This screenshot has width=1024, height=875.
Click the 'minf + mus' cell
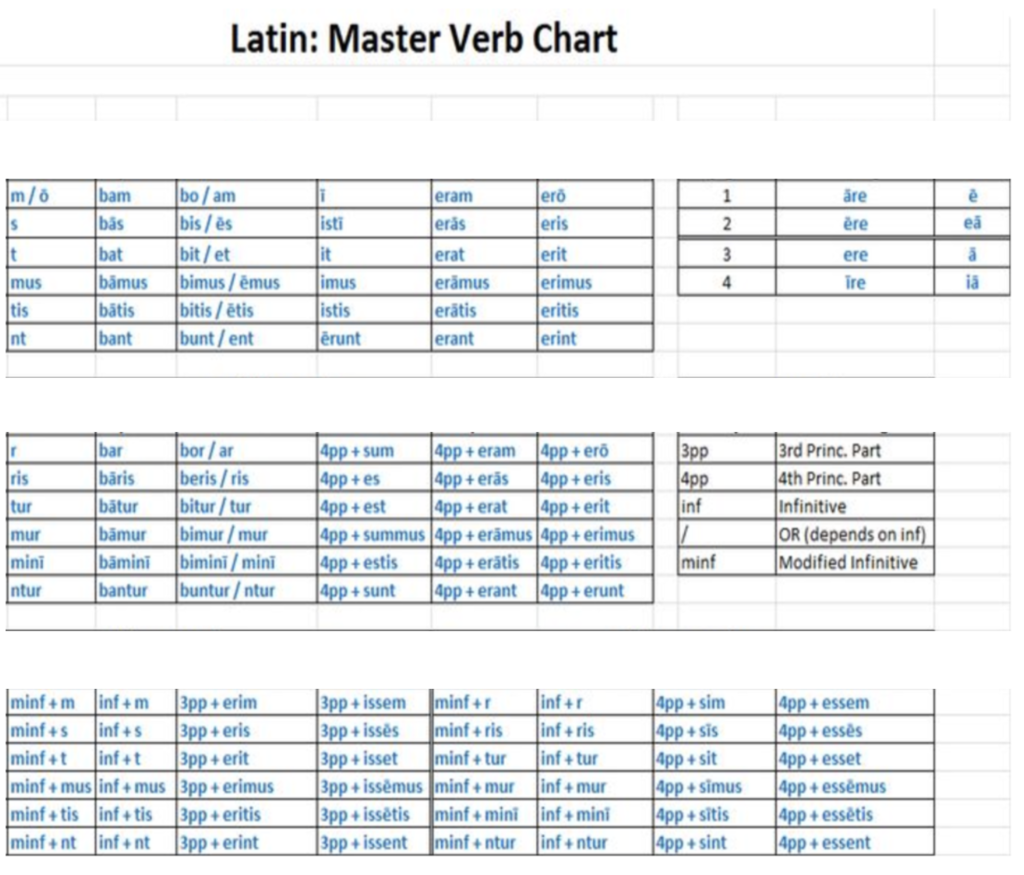(51, 786)
